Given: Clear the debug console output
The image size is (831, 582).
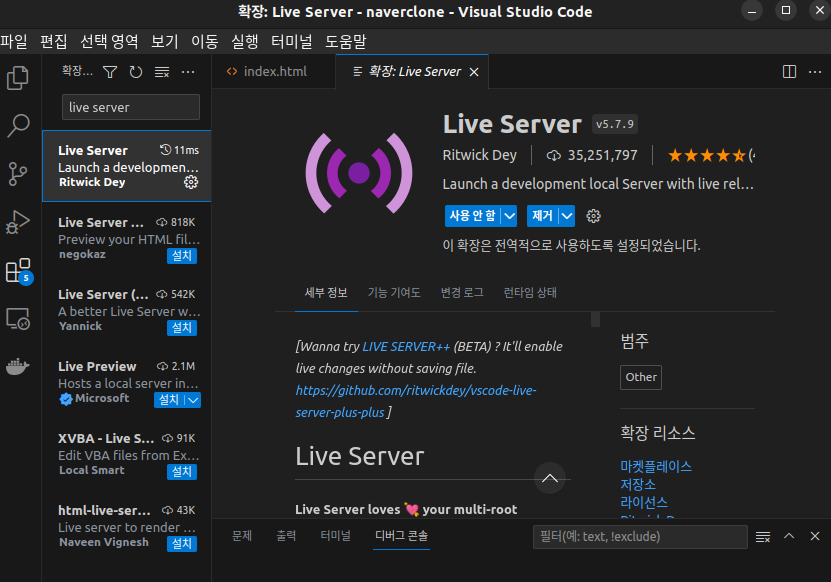Looking at the screenshot, I should click(763, 537).
